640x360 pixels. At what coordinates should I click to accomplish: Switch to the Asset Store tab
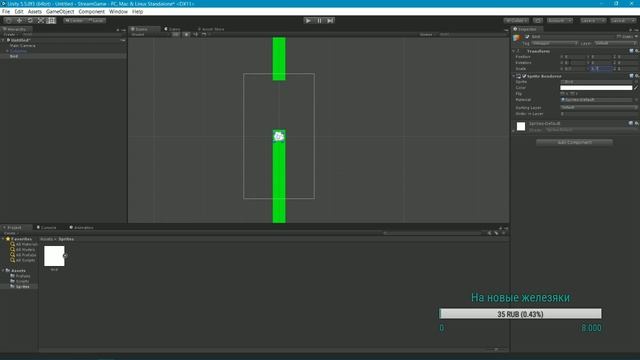pos(211,29)
